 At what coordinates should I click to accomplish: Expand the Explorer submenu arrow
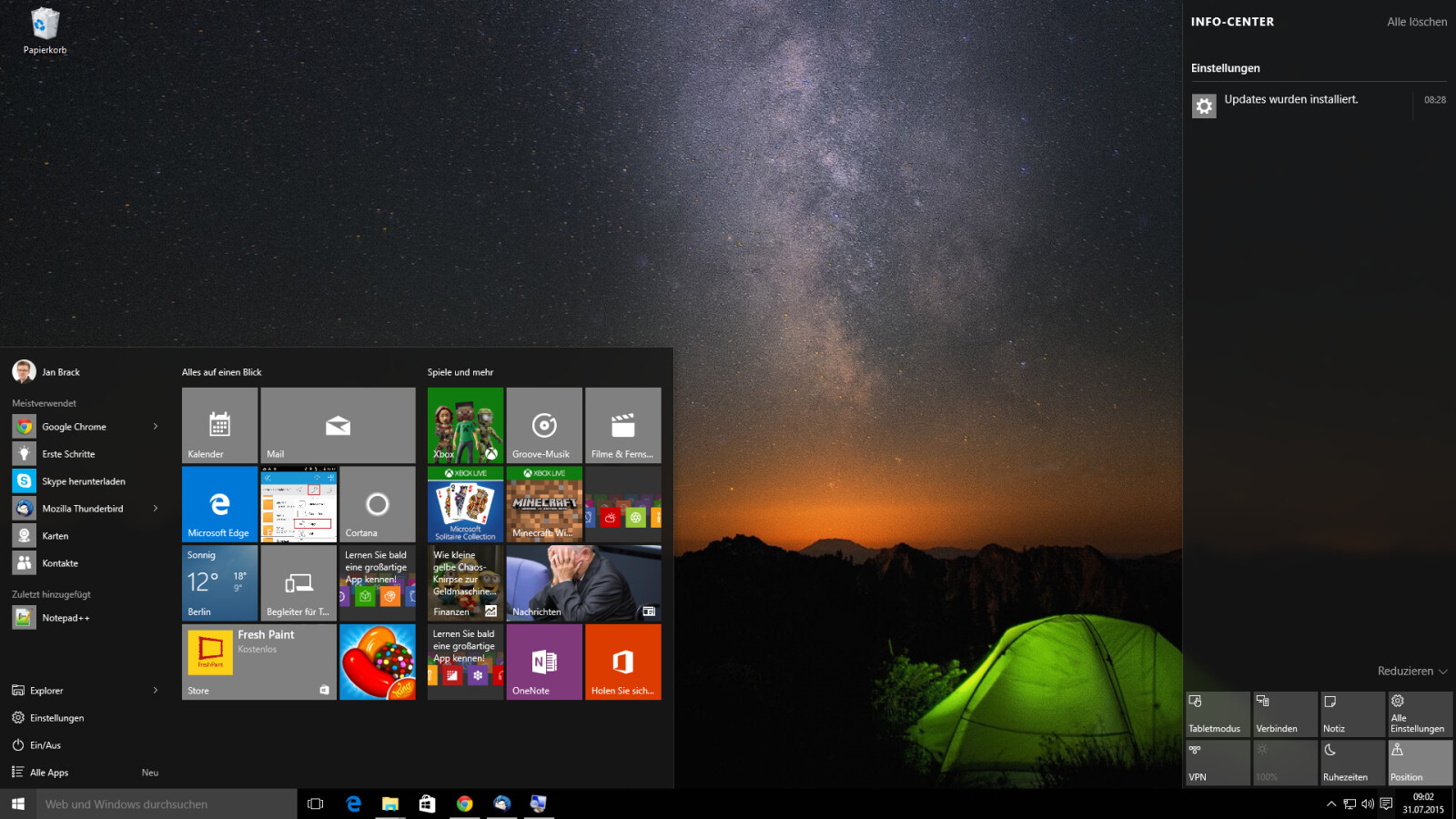(x=156, y=690)
